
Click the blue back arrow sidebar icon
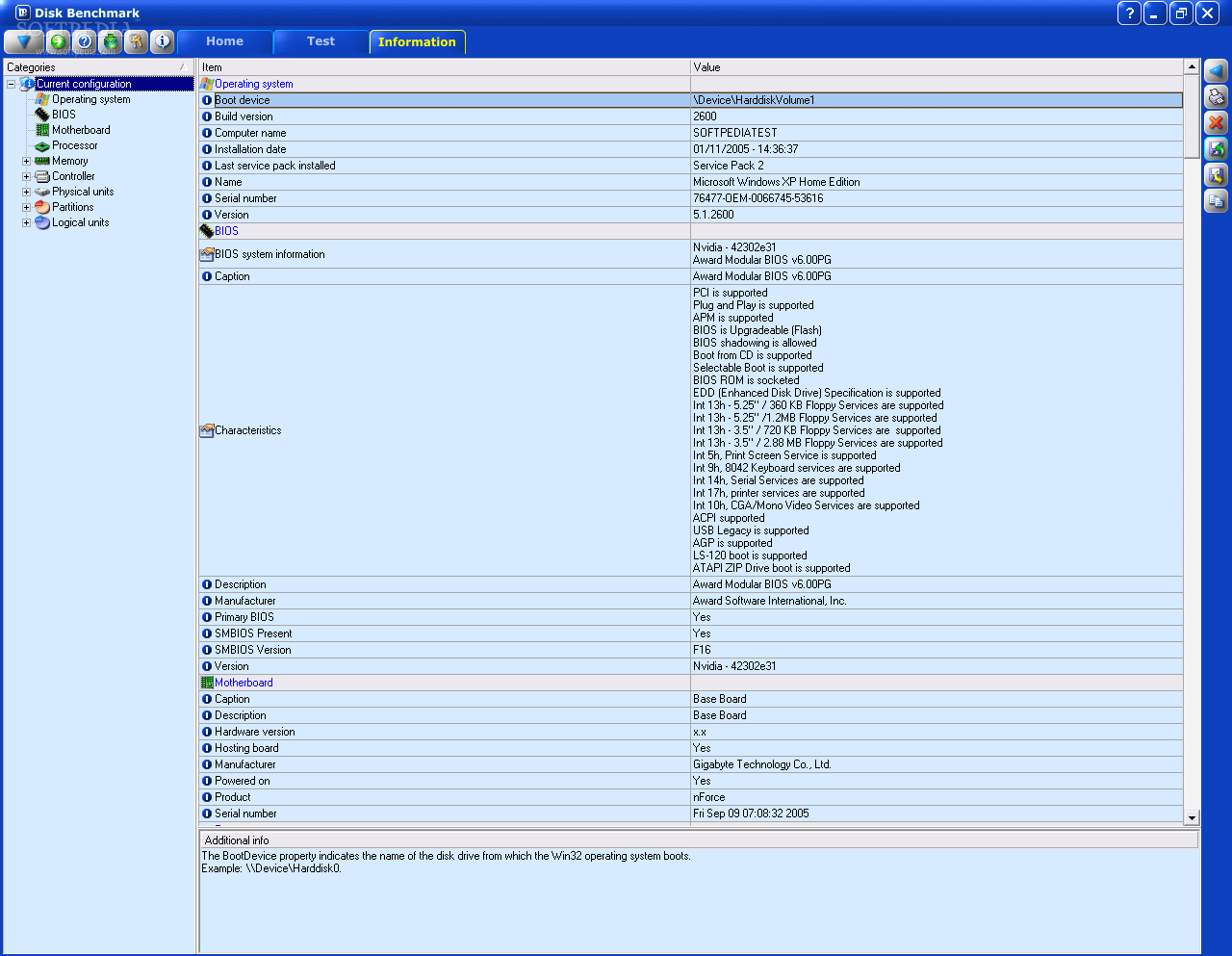pos(1216,71)
